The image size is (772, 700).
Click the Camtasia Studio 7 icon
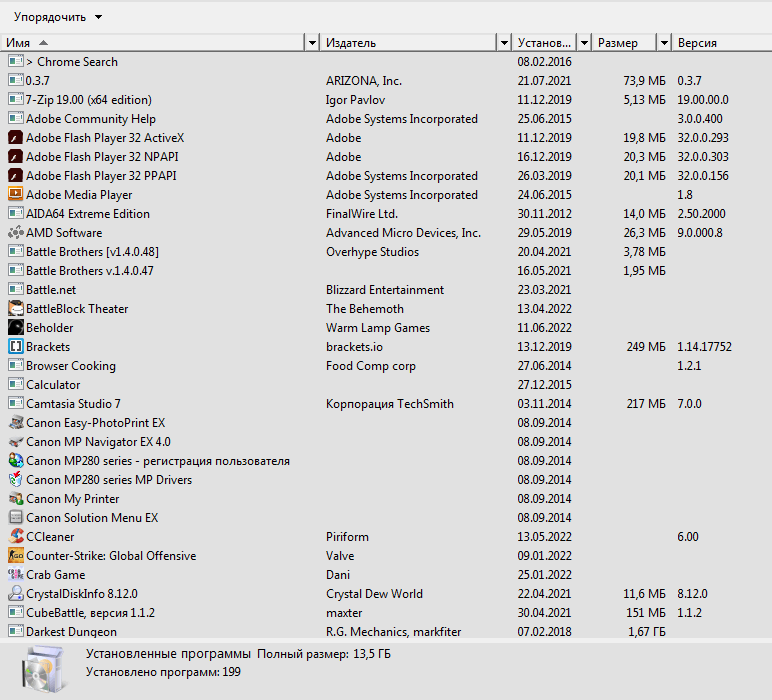[x=16, y=404]
